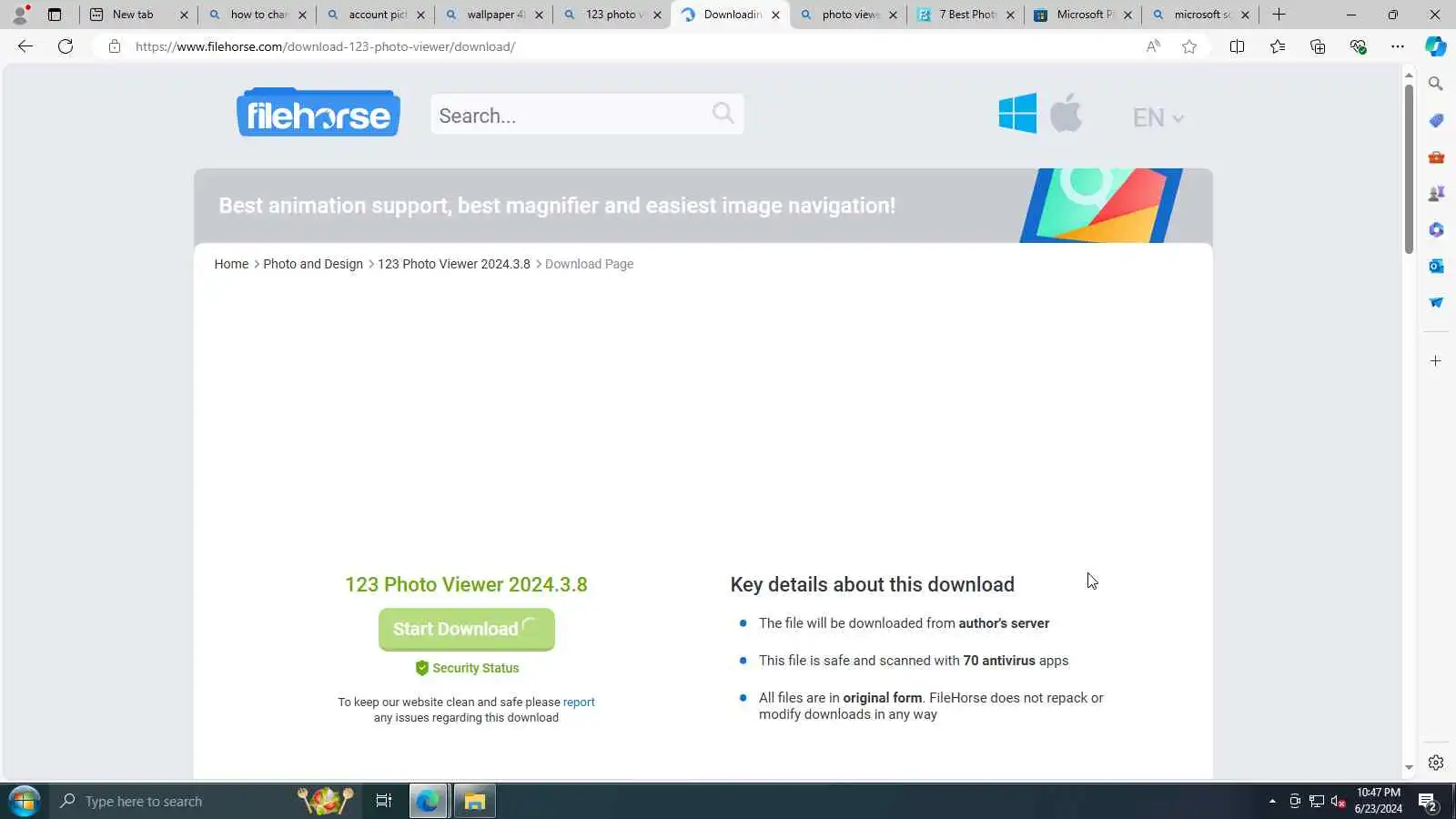Click the report link

point(579,702)
